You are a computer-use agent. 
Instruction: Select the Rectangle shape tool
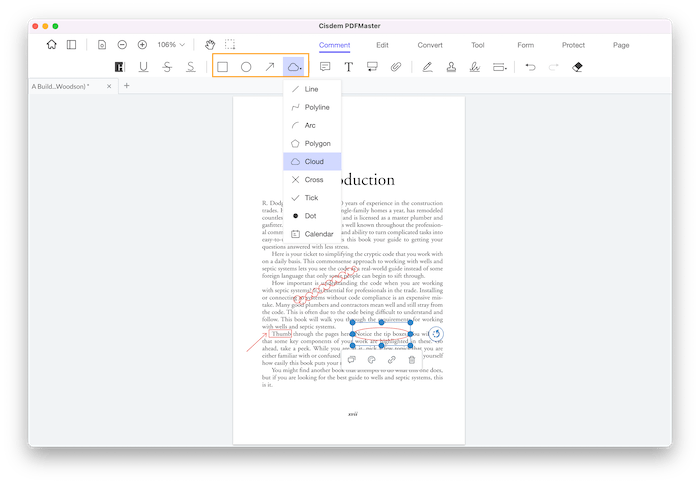coord(222,67)
